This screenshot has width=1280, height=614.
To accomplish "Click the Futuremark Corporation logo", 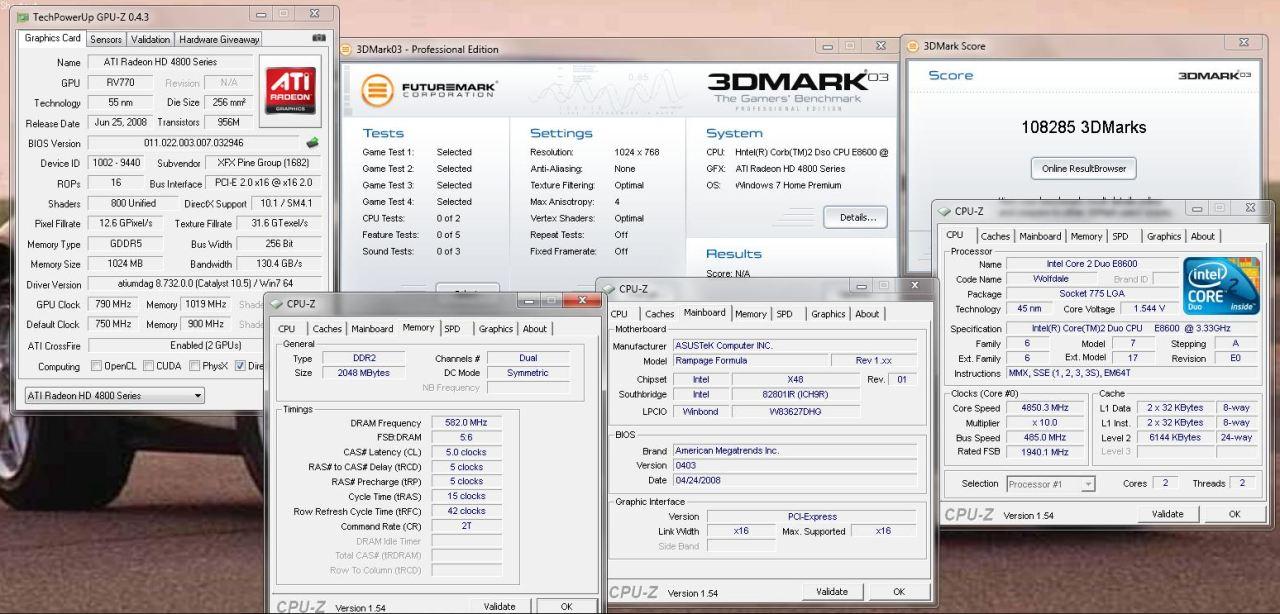I will point(430,89).
